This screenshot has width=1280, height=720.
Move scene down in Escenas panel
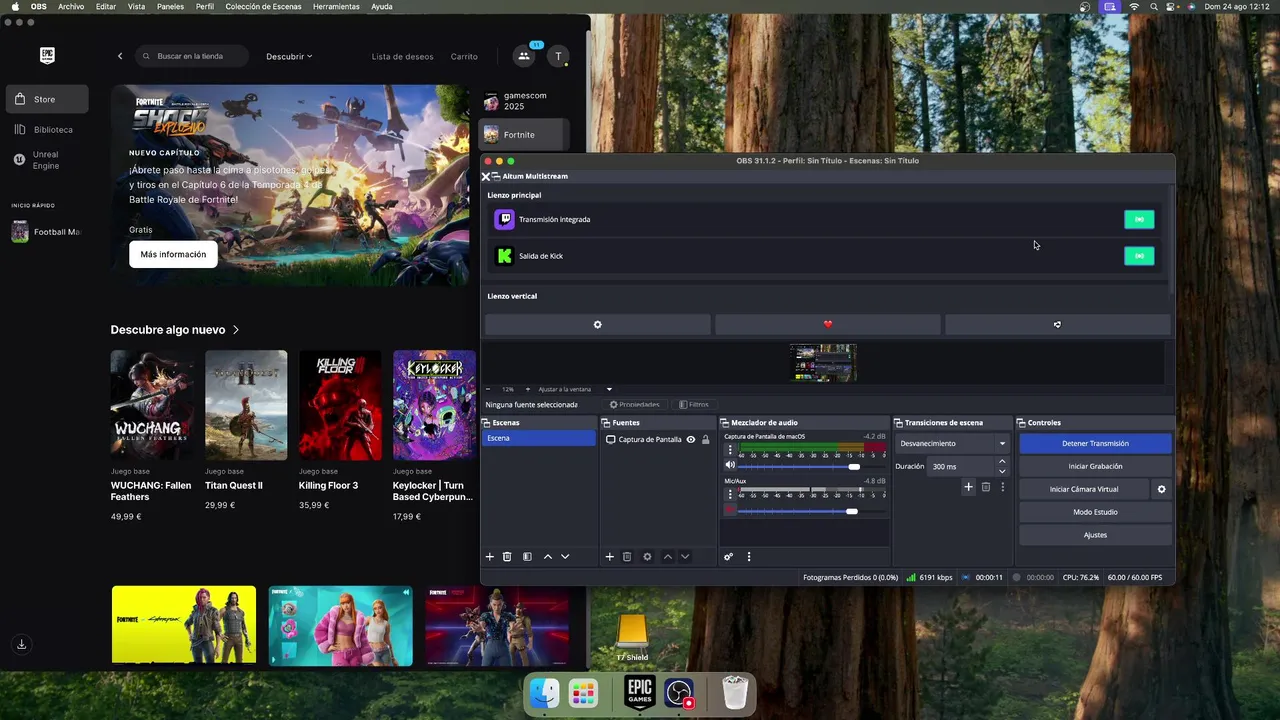coord(565,557)
